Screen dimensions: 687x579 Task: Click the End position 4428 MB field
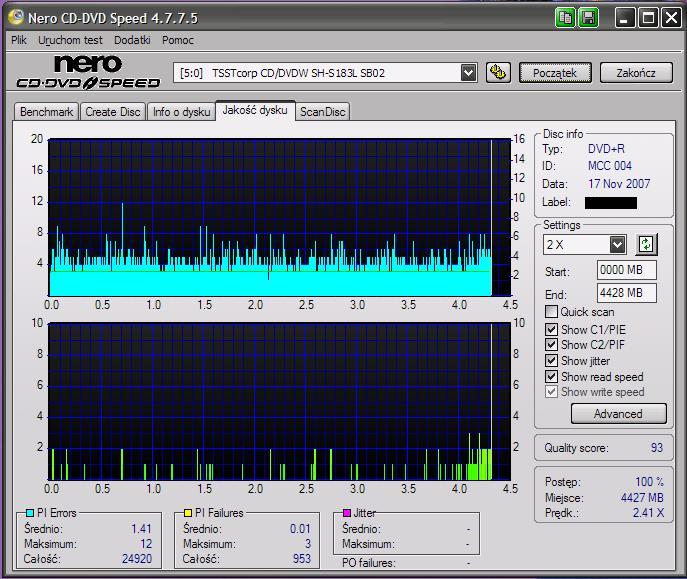(x=626, y=293)
